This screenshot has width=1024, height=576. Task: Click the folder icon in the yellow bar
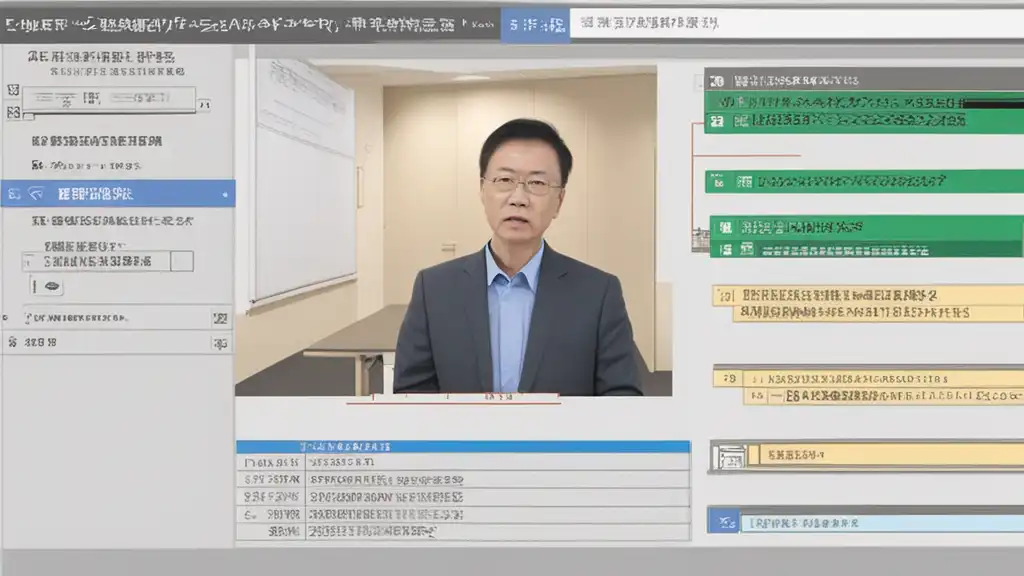[x=729, y=456]
